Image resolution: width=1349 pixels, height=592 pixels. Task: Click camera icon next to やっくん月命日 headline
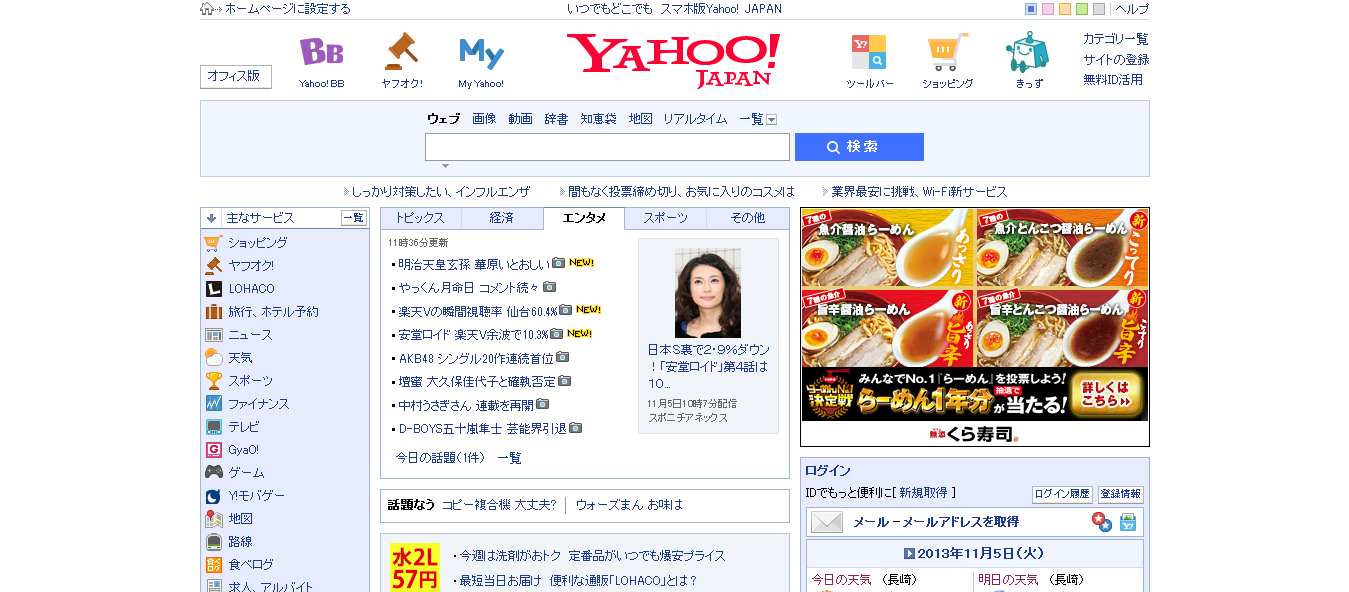[549, 287]
